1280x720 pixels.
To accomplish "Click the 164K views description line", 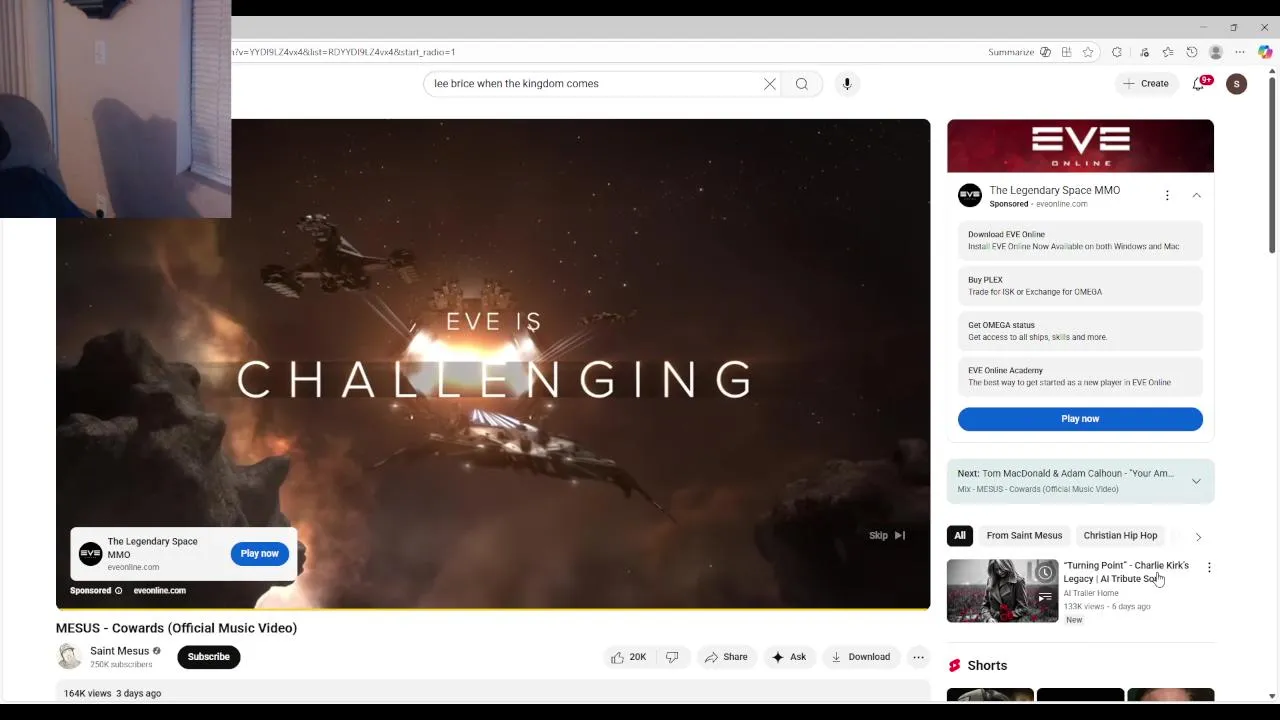I will [112, 693].
